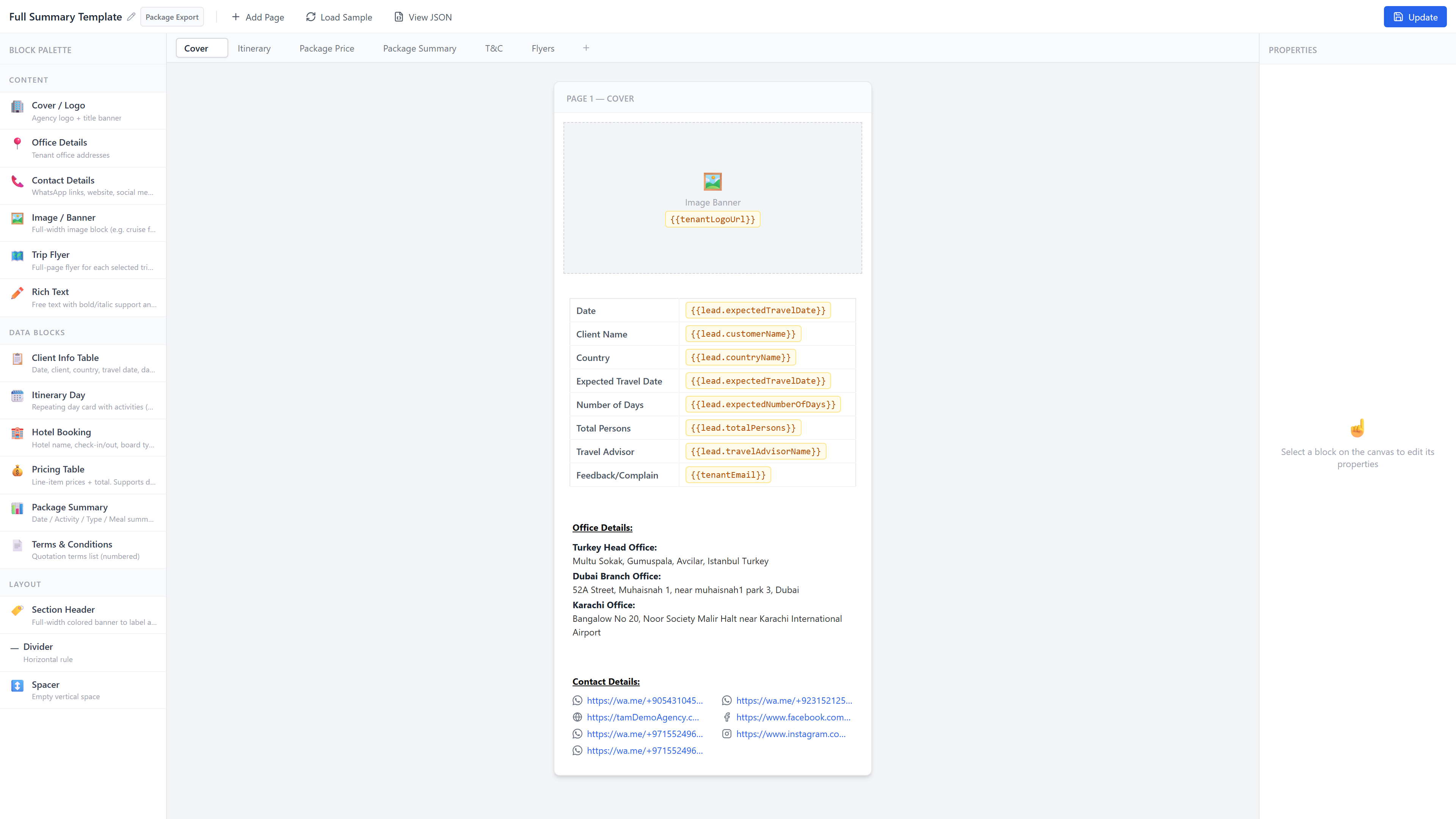Click the Client Info Table clipboard icon
The width and height of the screenshot is (1456, 819).
[17, 358]
